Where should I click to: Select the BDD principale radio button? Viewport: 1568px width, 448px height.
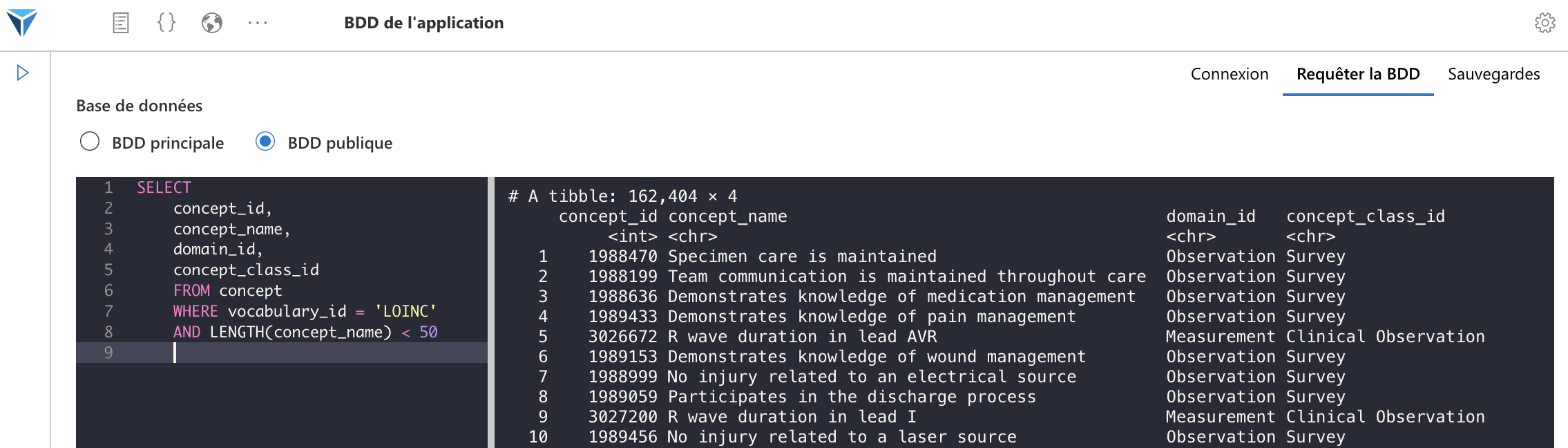(x=90, y=142)
